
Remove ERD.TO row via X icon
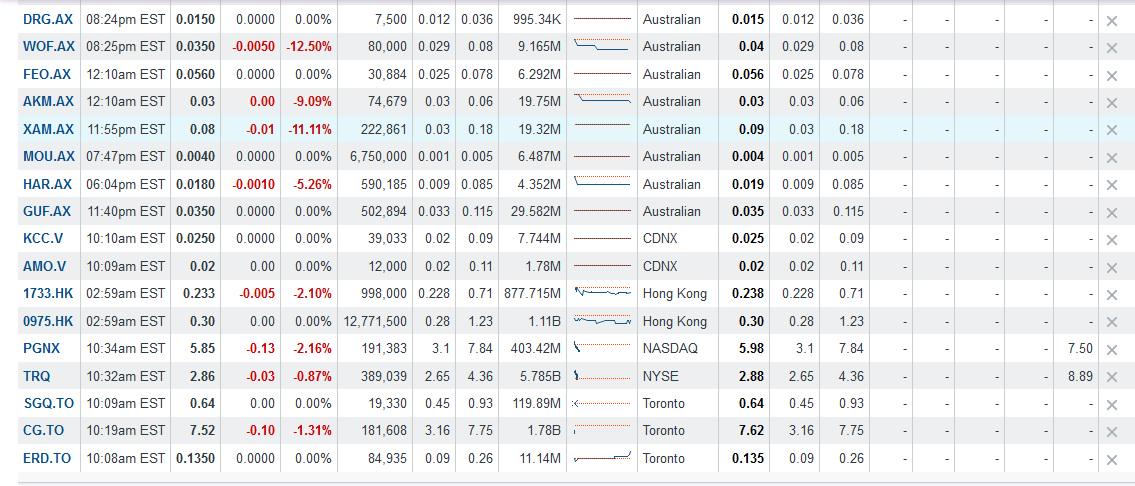pos(1112,460)
